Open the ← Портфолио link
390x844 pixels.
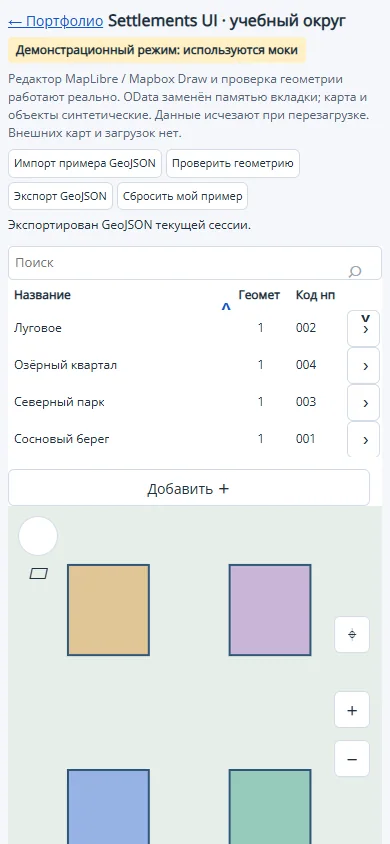(x=55, y=21)
